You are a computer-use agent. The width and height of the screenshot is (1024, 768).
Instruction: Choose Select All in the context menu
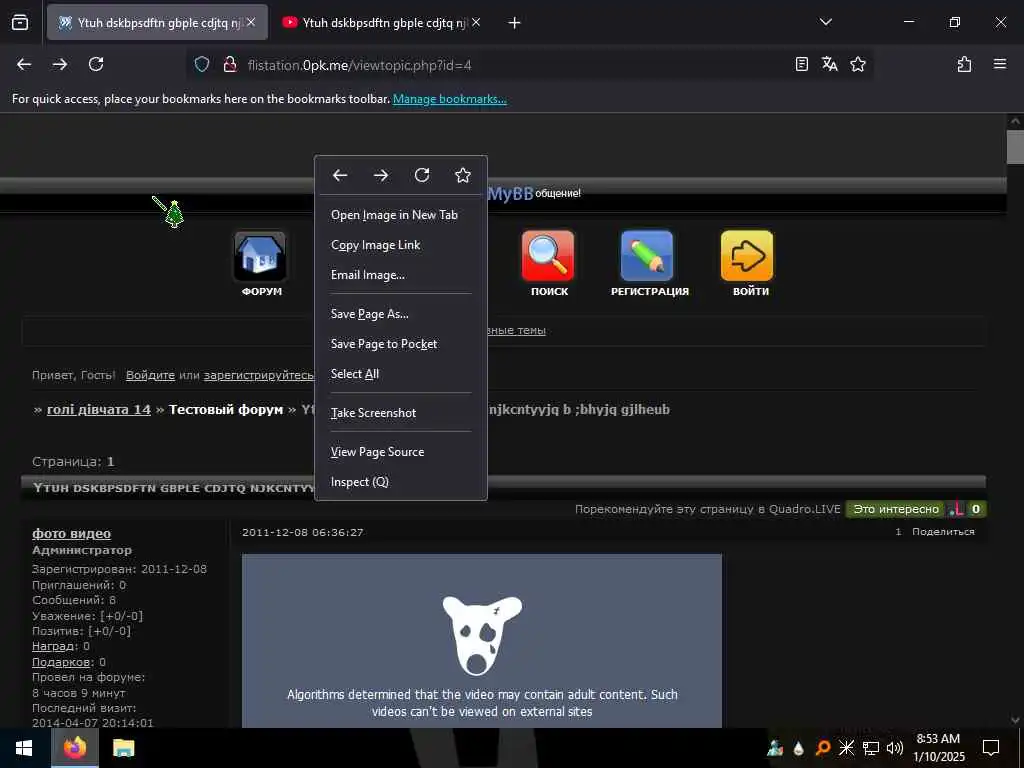point(400,374)
